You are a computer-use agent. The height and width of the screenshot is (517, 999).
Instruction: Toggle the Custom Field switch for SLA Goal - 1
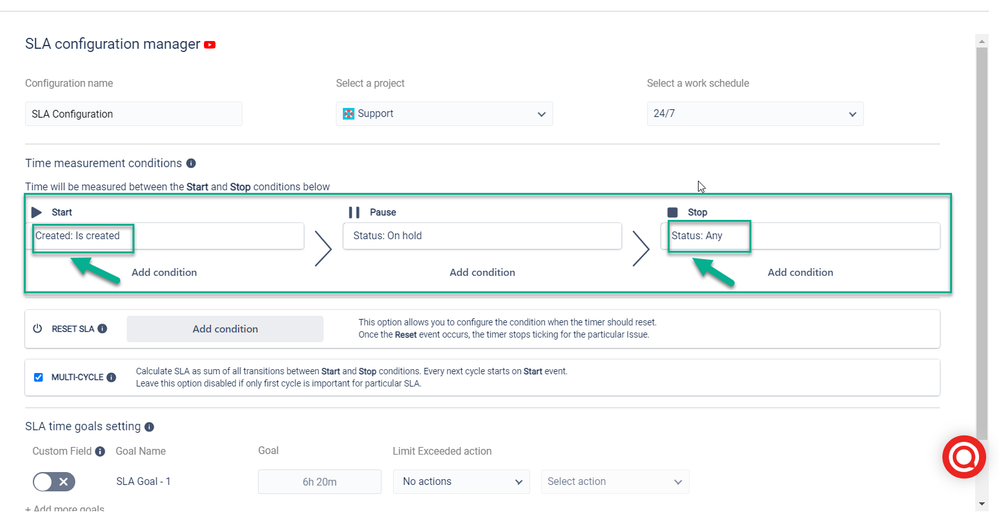[54, 482]
